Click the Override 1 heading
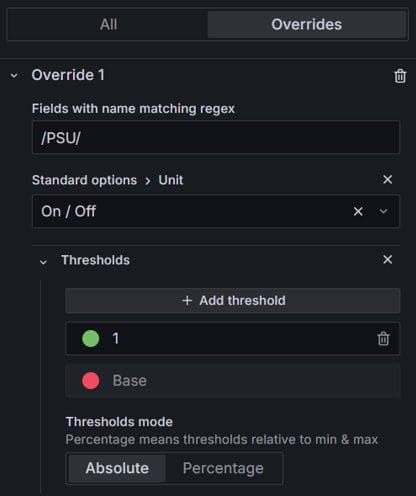The height and width of the screenshot is (496, 416). (68, 75)
